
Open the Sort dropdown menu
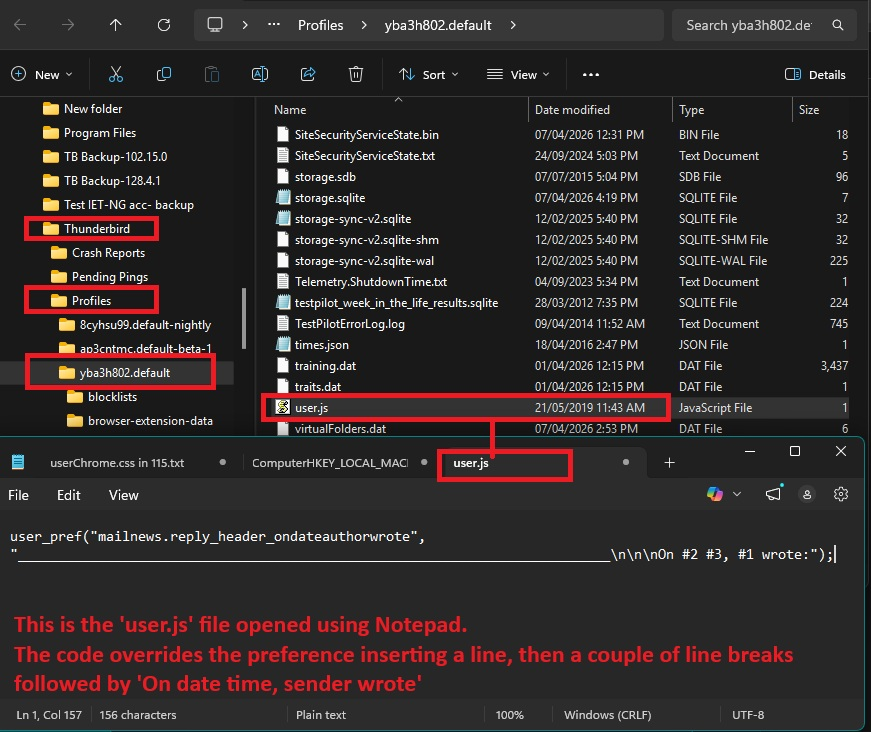[428, 74]
